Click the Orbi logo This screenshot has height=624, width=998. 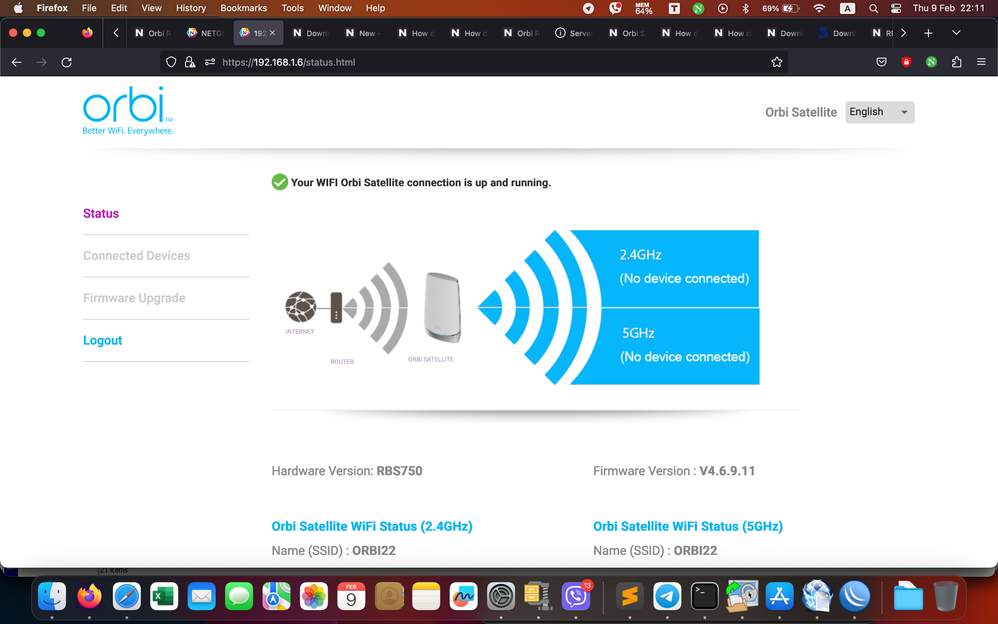tap(128, 110)
